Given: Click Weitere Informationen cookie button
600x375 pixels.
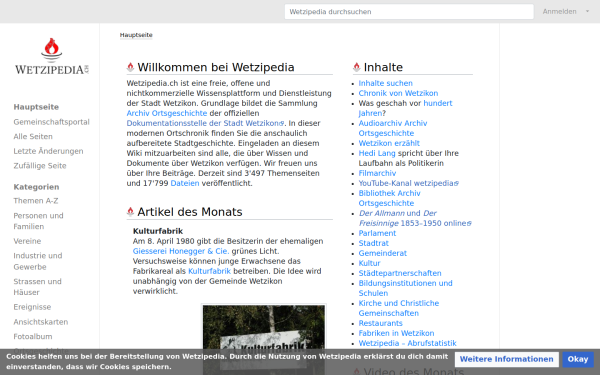Looking at the screenshot, I should point(506,359).
